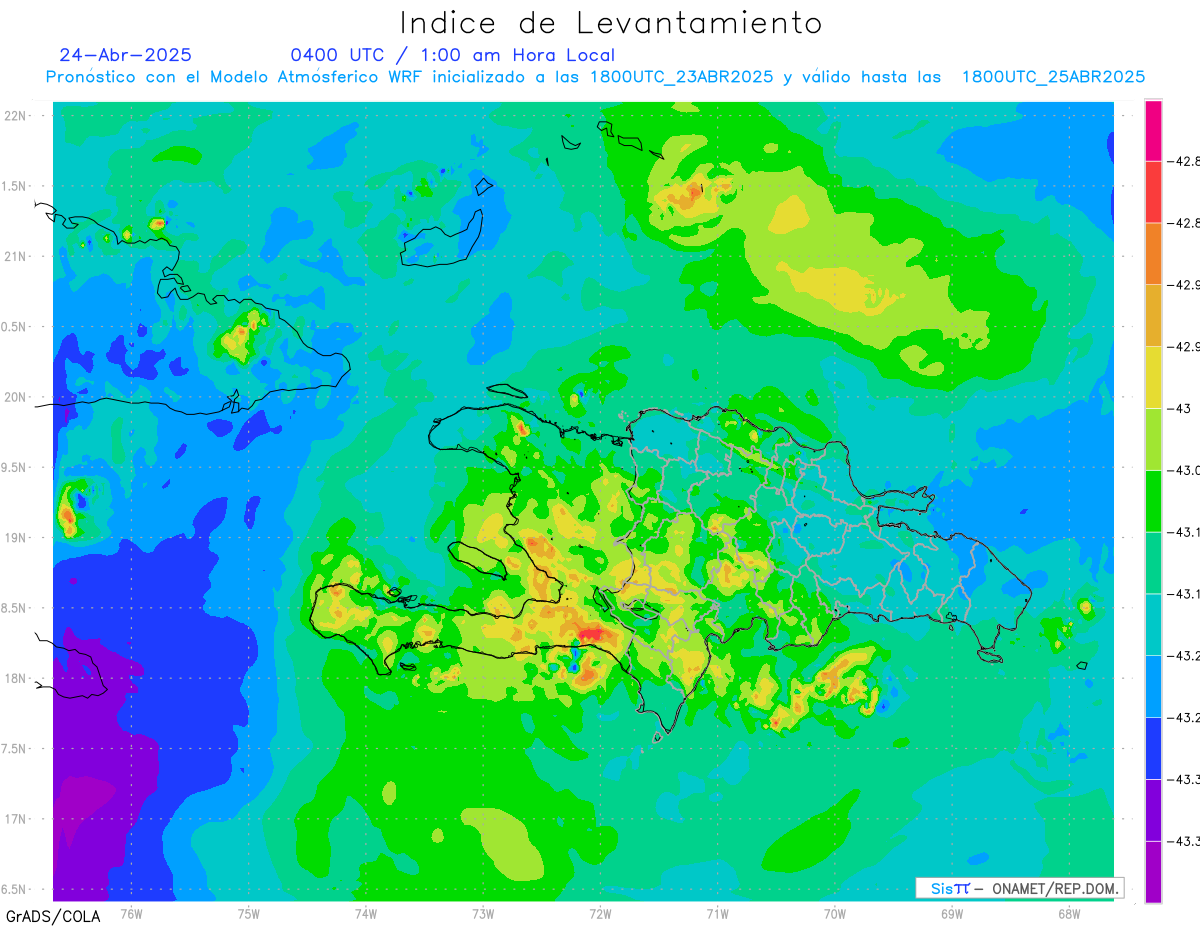1200x927 pixels.
Task: Select the date '24-Abr-2025'
Action: pyautogui.click(x=126, y=55)
